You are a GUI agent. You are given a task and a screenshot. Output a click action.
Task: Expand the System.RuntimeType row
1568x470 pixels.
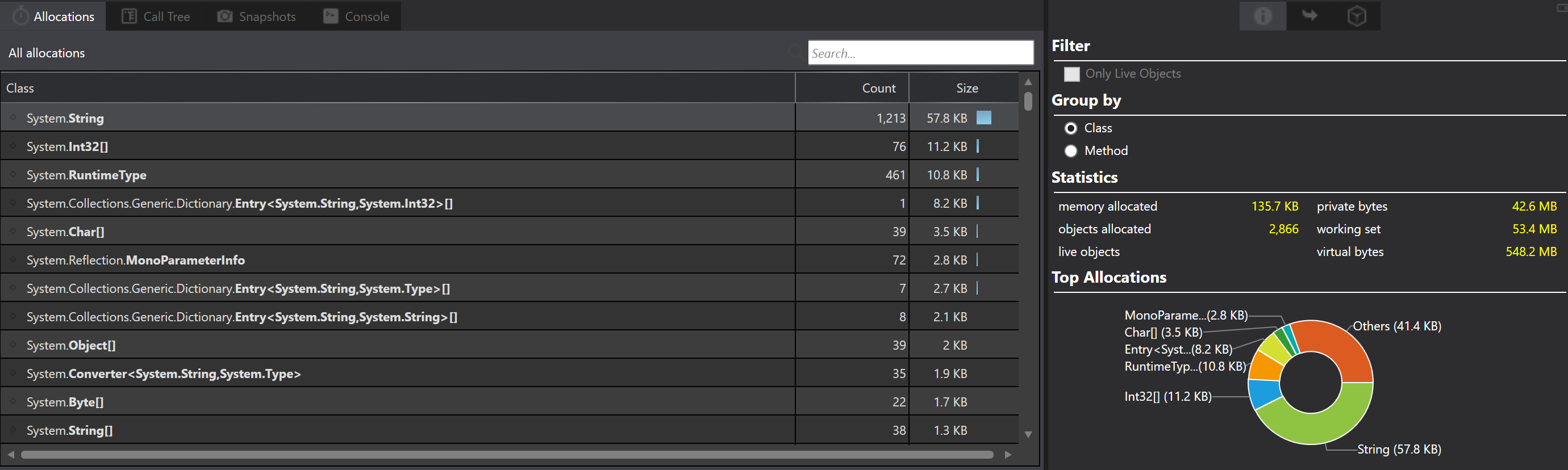[x=12, y=174]
